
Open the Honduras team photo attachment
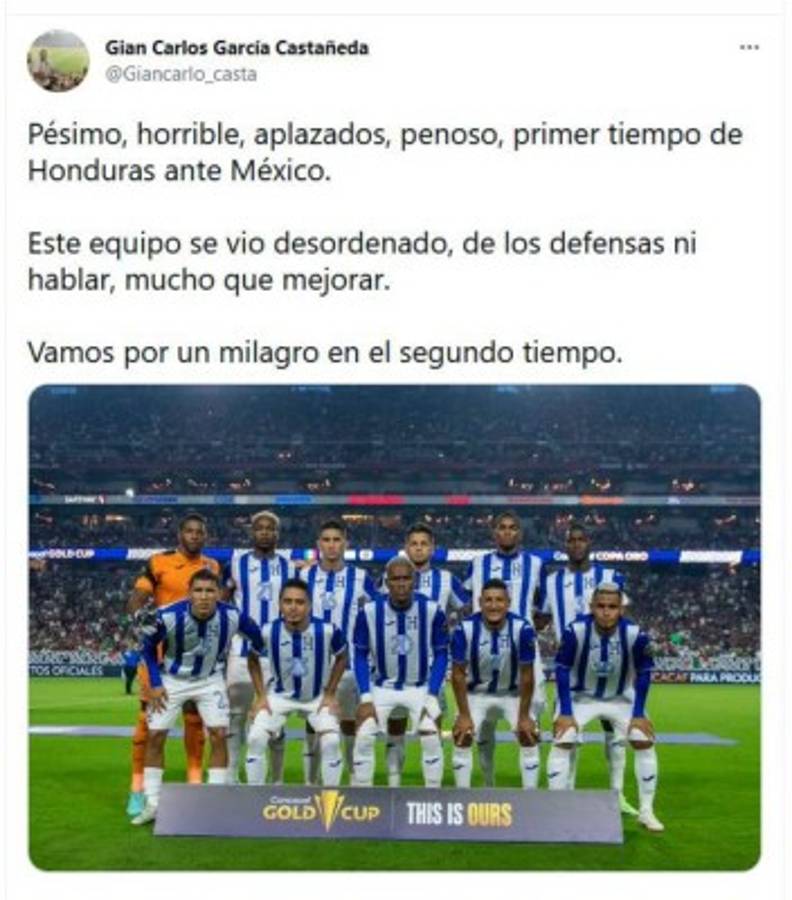pyautogui.click(x=395, y=627)
